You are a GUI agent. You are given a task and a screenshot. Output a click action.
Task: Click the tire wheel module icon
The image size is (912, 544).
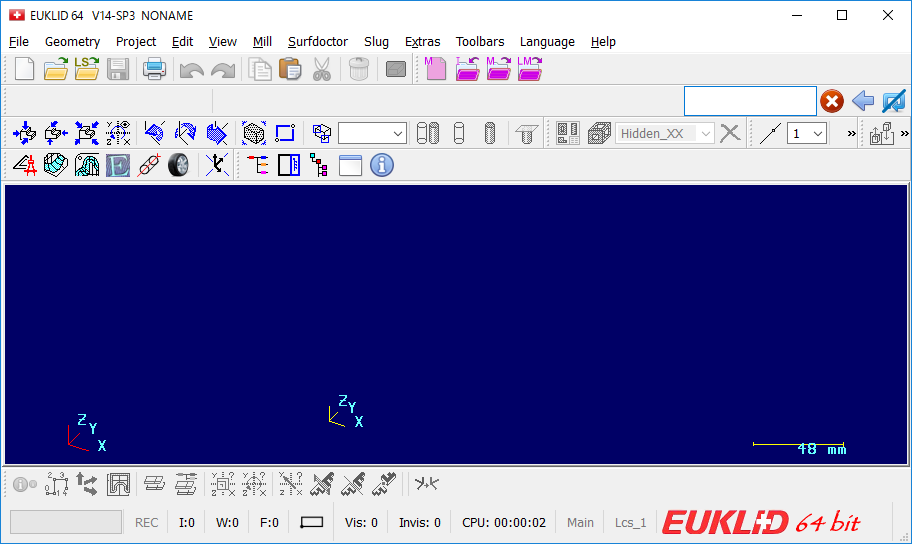pos(179,165)
